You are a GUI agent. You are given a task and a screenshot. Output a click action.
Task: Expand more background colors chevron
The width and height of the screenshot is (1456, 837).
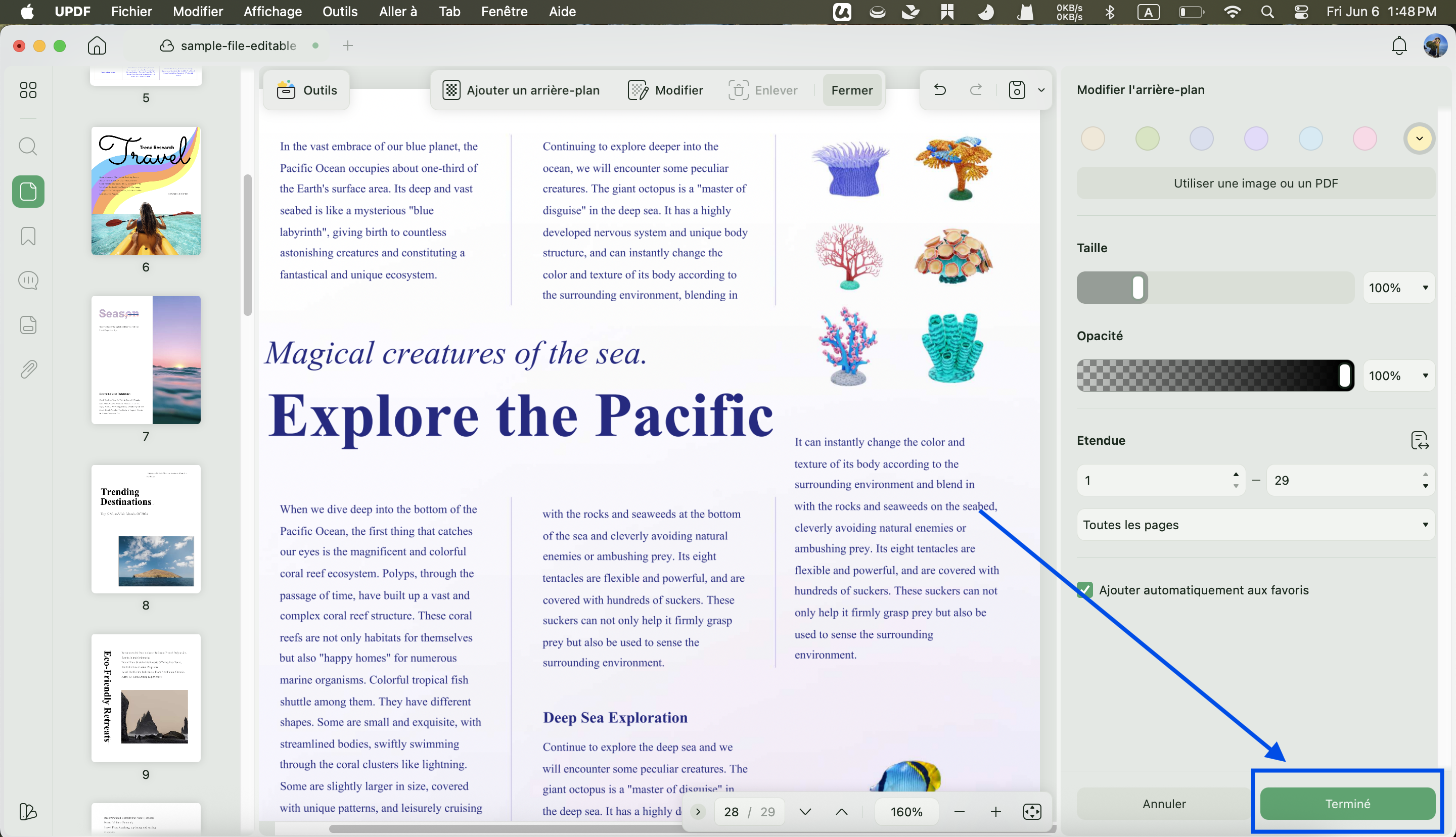1419,138
